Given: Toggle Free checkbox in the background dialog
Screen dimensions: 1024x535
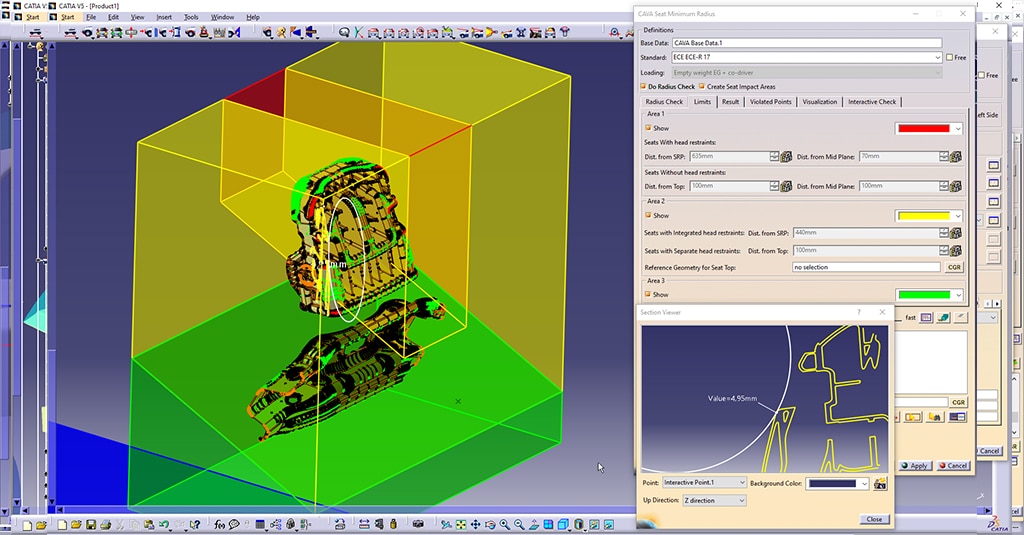Looking at the screenshot, I should click(x=982, y=75).
